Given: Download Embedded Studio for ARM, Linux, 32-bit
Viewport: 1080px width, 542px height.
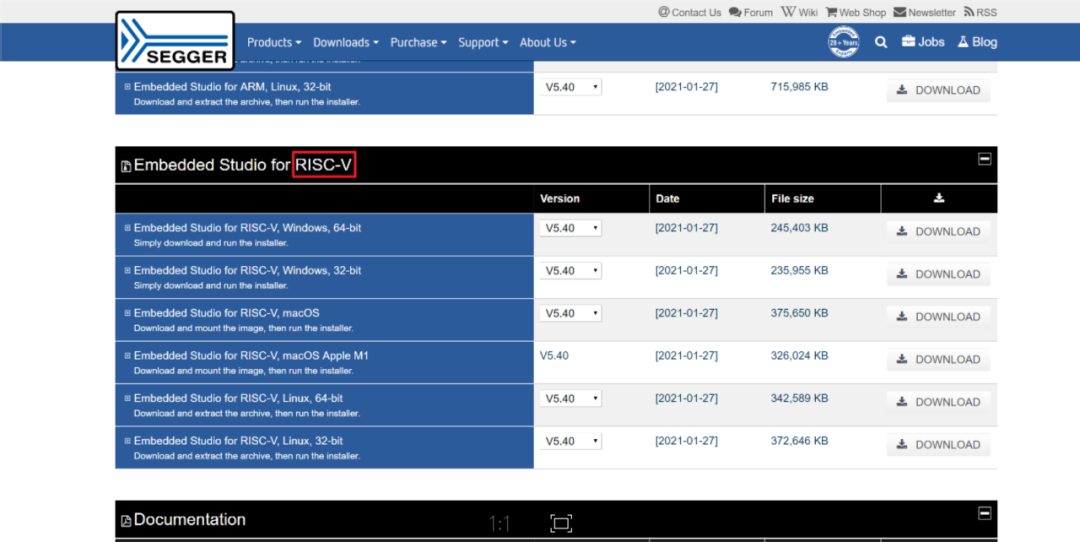Looking at the screenshot, I should pos(938,90).
